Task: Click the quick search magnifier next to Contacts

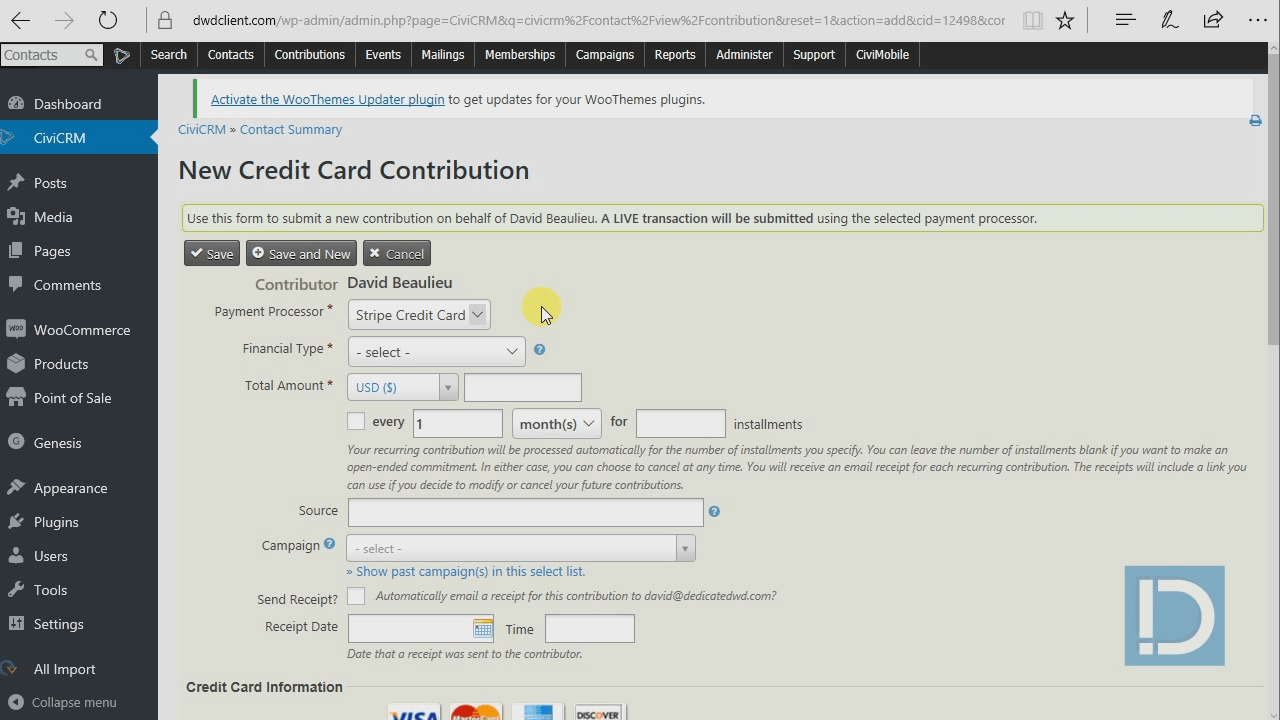Action: tap(90, 55)
